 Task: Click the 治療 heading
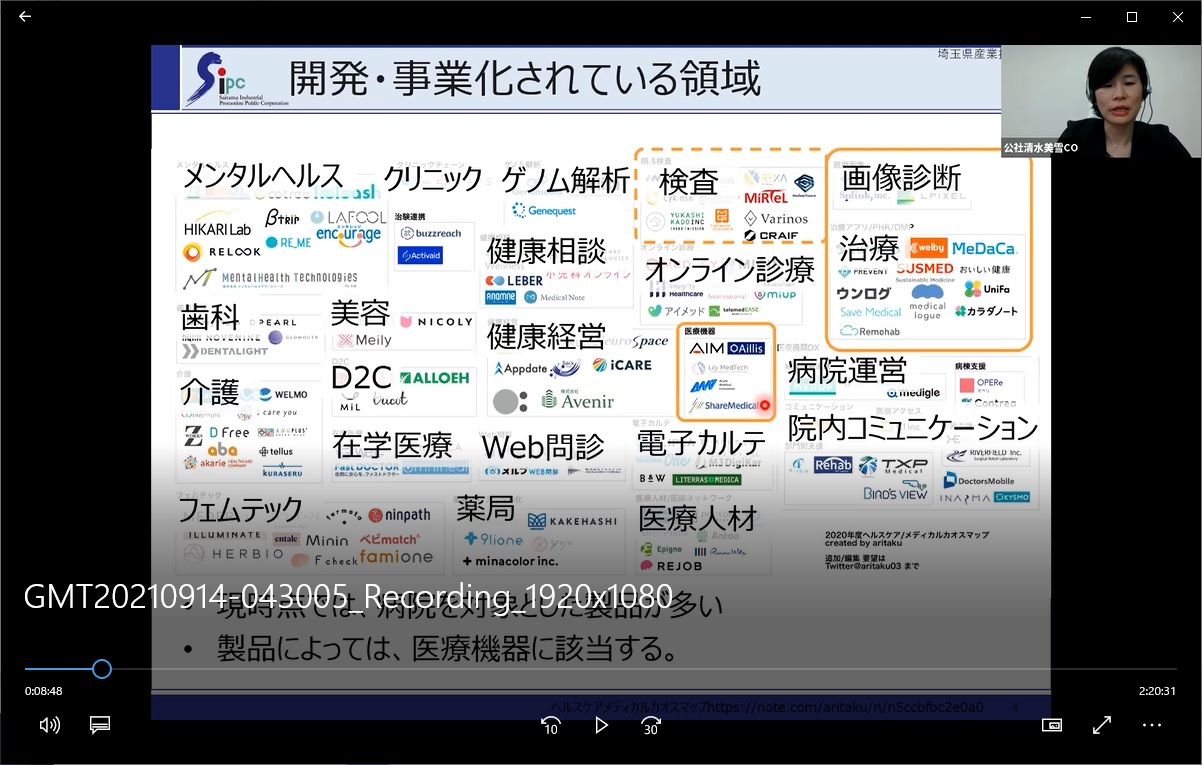tap(868, 247)
